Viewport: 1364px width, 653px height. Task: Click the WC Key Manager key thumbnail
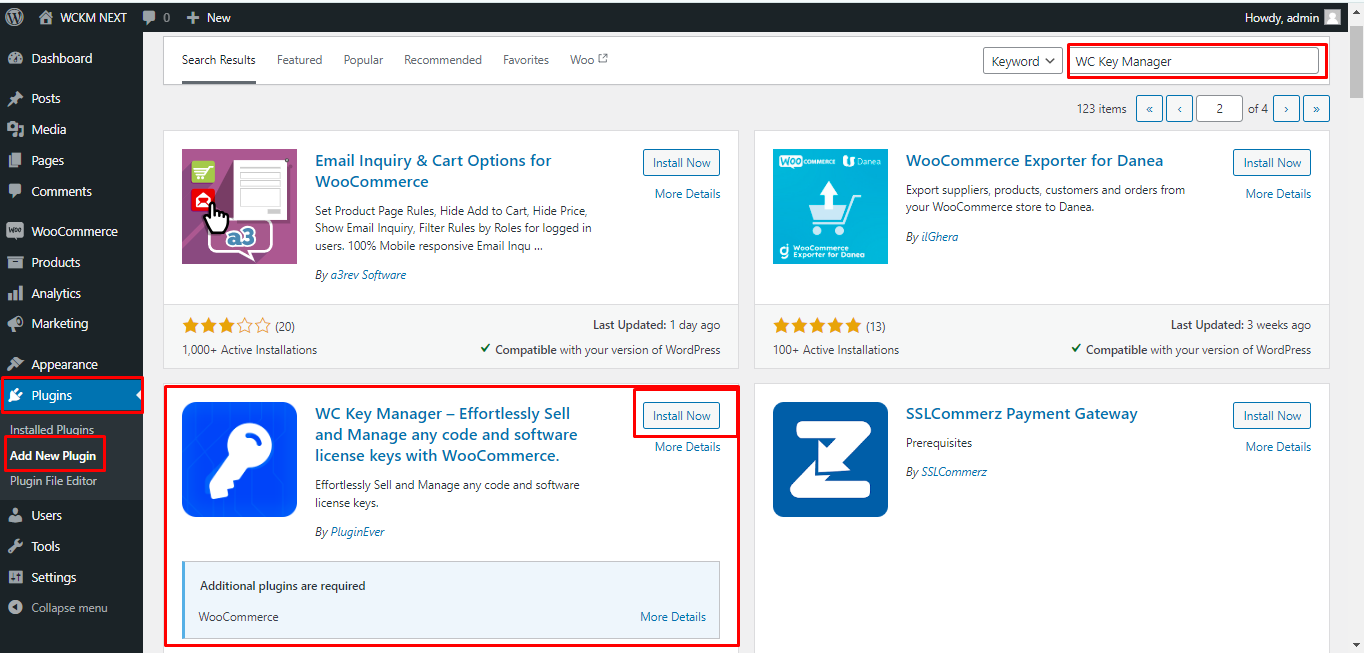click(239, 459)
